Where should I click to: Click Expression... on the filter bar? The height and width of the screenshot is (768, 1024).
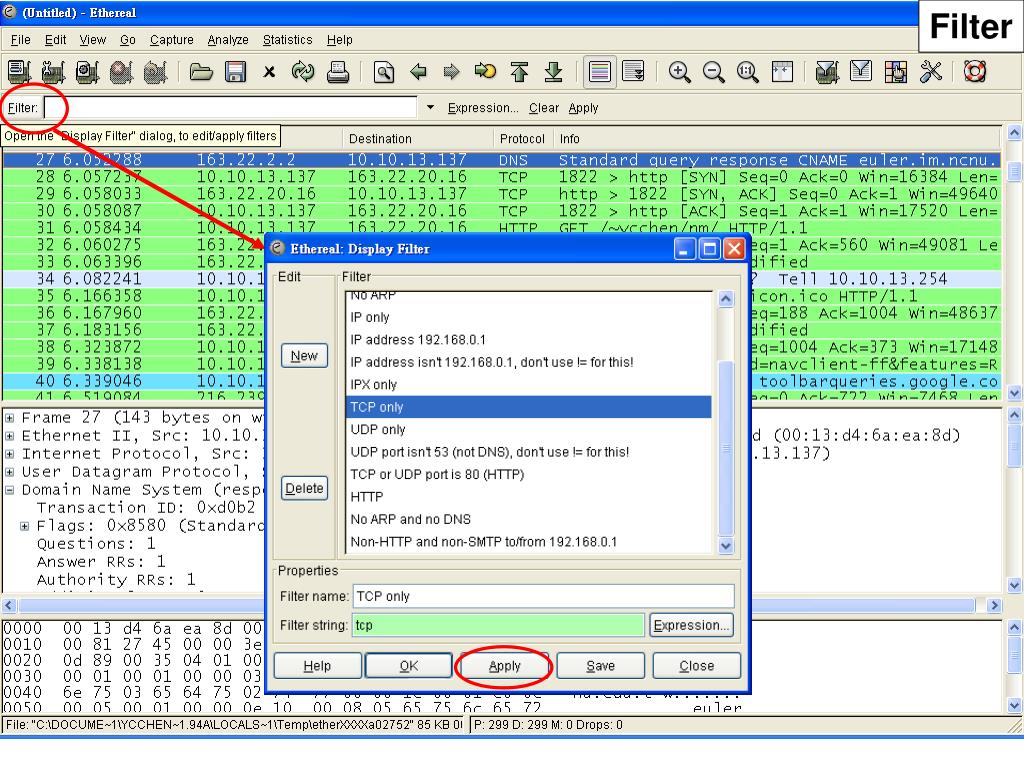[483, 108]
